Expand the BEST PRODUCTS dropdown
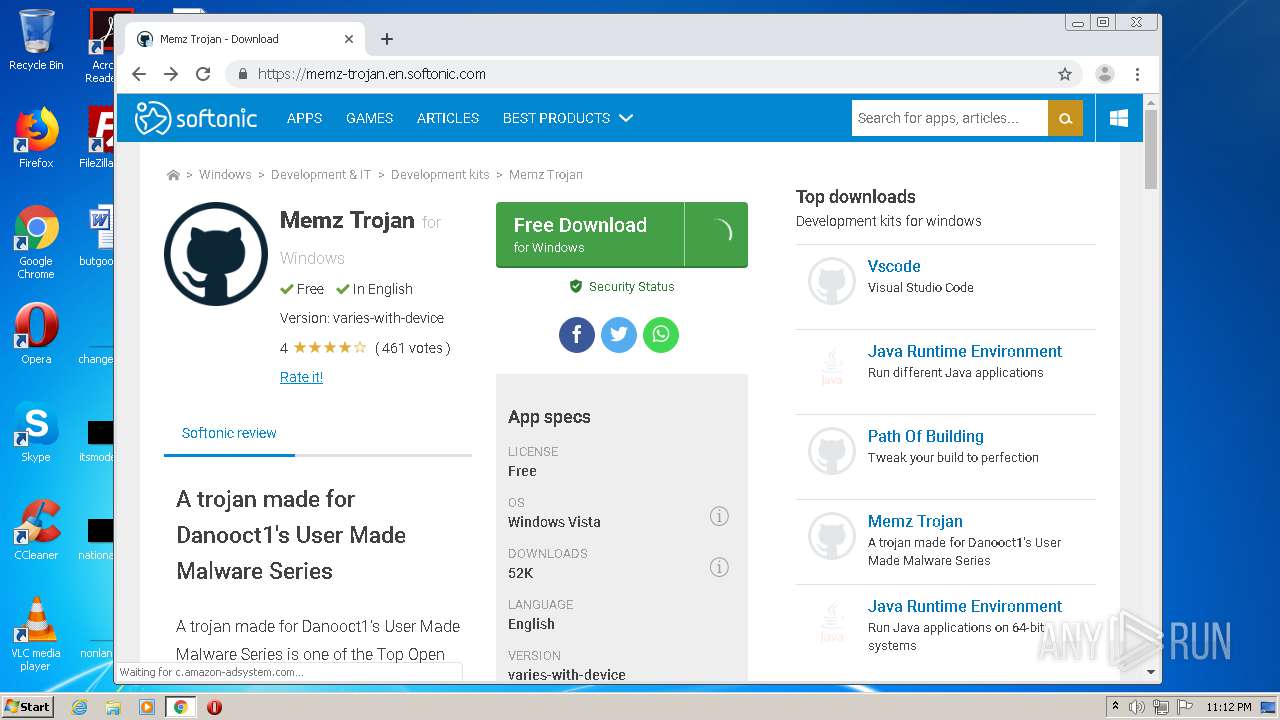The height and width of the screenshot is (720, 1280). coord(567,118)
